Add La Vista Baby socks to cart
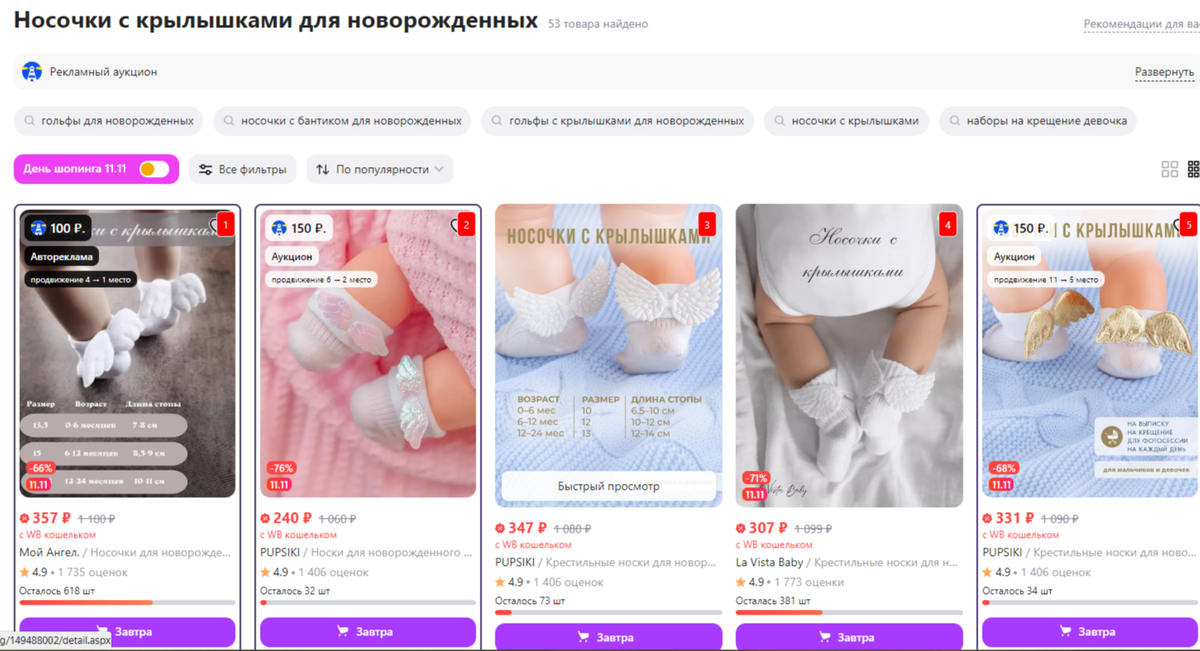 pos(849,637)
